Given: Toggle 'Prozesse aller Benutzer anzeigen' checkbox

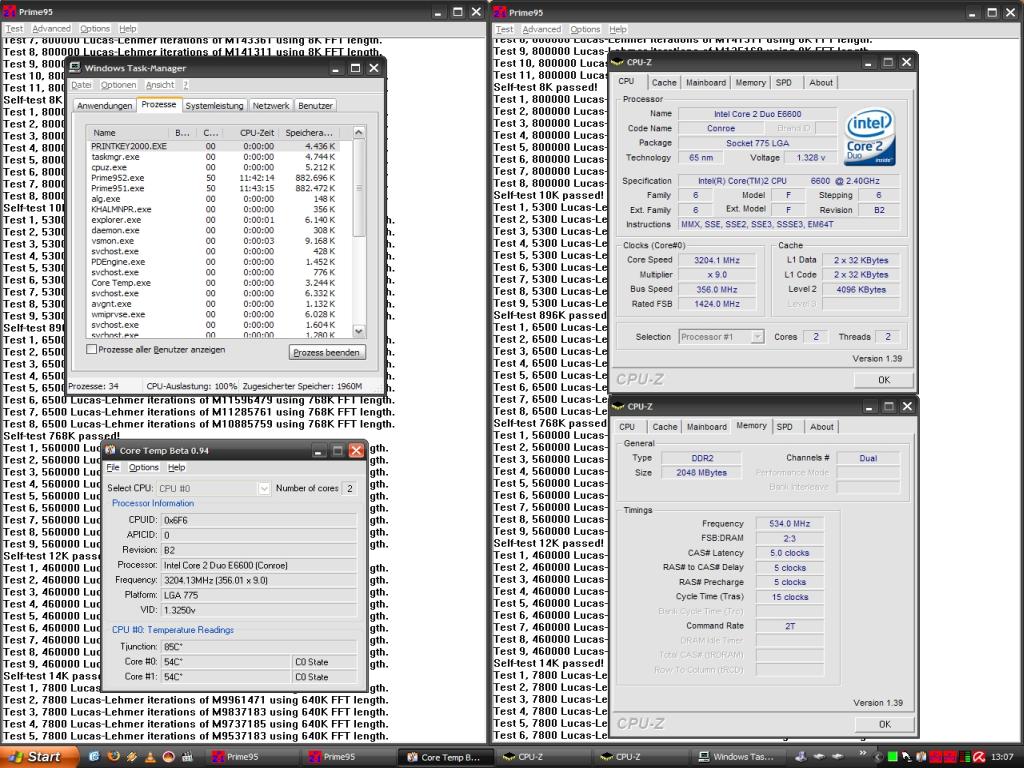Looking at the screenshot, I should pyautogui.click(x=92, y=349).
